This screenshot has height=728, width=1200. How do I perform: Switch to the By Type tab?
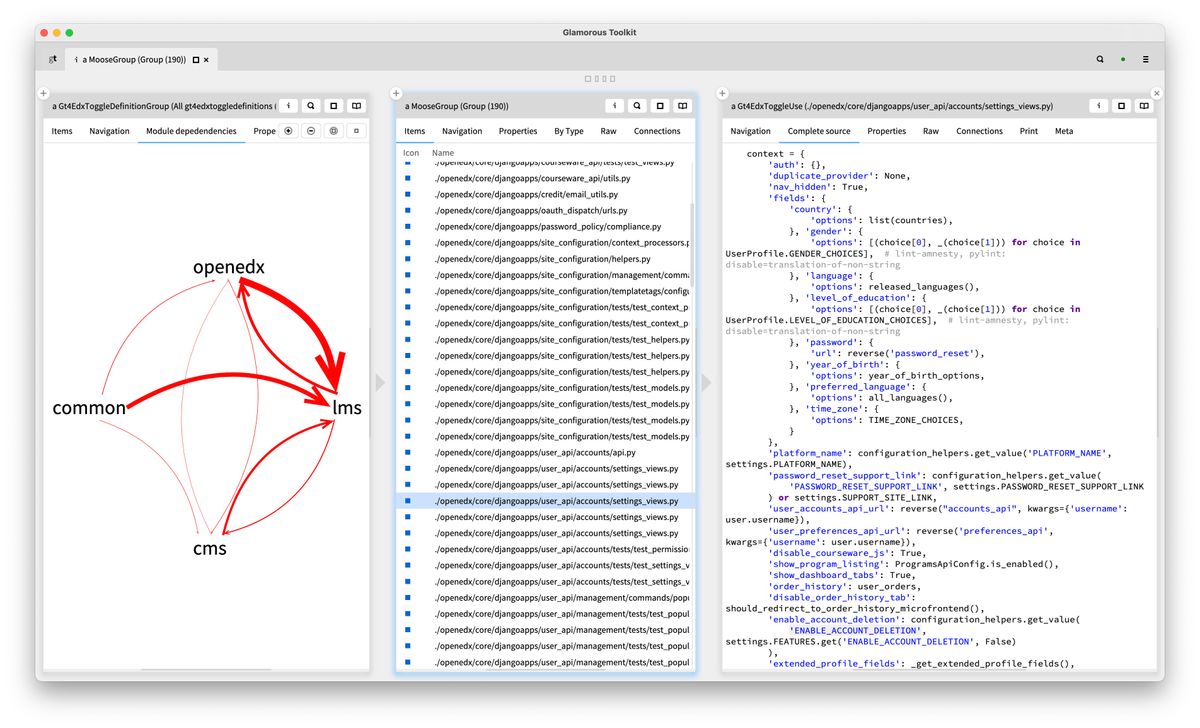[568, 131]
